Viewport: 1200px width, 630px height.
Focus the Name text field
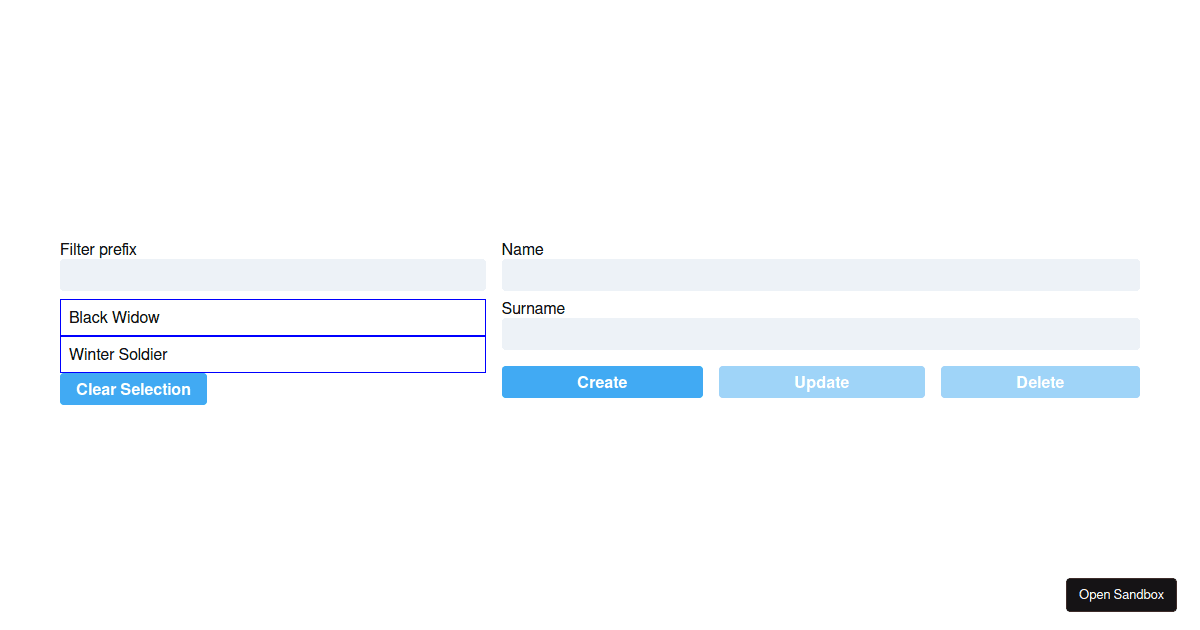coord(820,275)
